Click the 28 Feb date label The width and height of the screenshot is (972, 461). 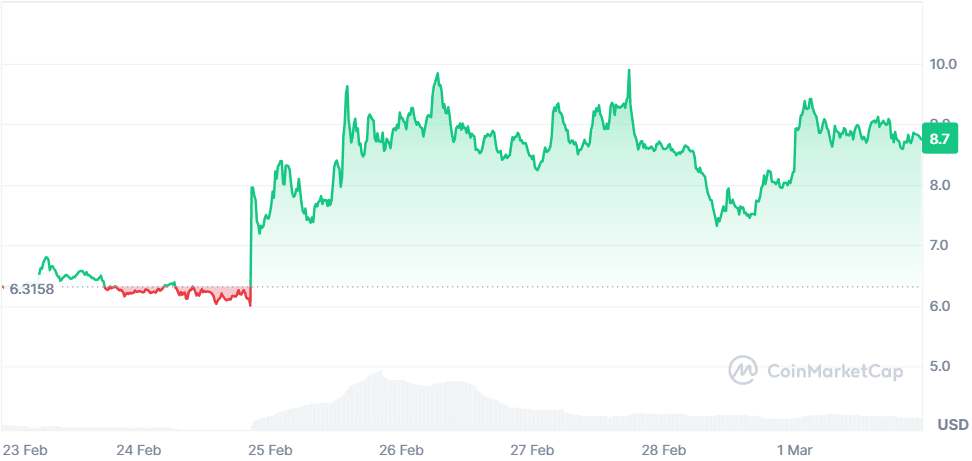click(x=663, y=450)
